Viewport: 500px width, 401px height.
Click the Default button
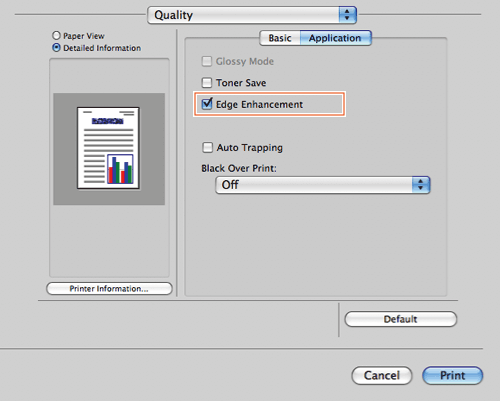point(401,319)
